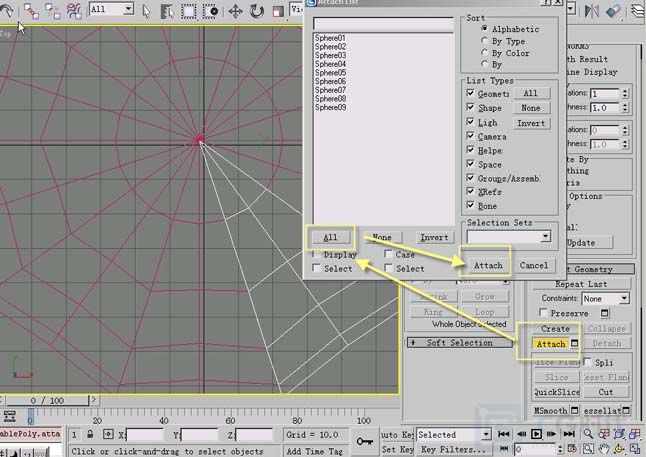The height and width of the screenshot is (457, 646).
Task: Open the selection filter All dropdown
Action: 129,9
